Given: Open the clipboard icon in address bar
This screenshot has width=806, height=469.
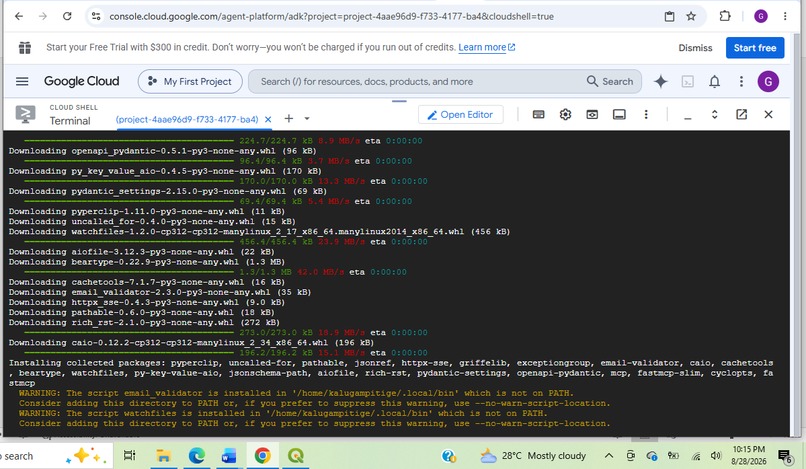Looking at the screenshot, I should click(669, 16).
